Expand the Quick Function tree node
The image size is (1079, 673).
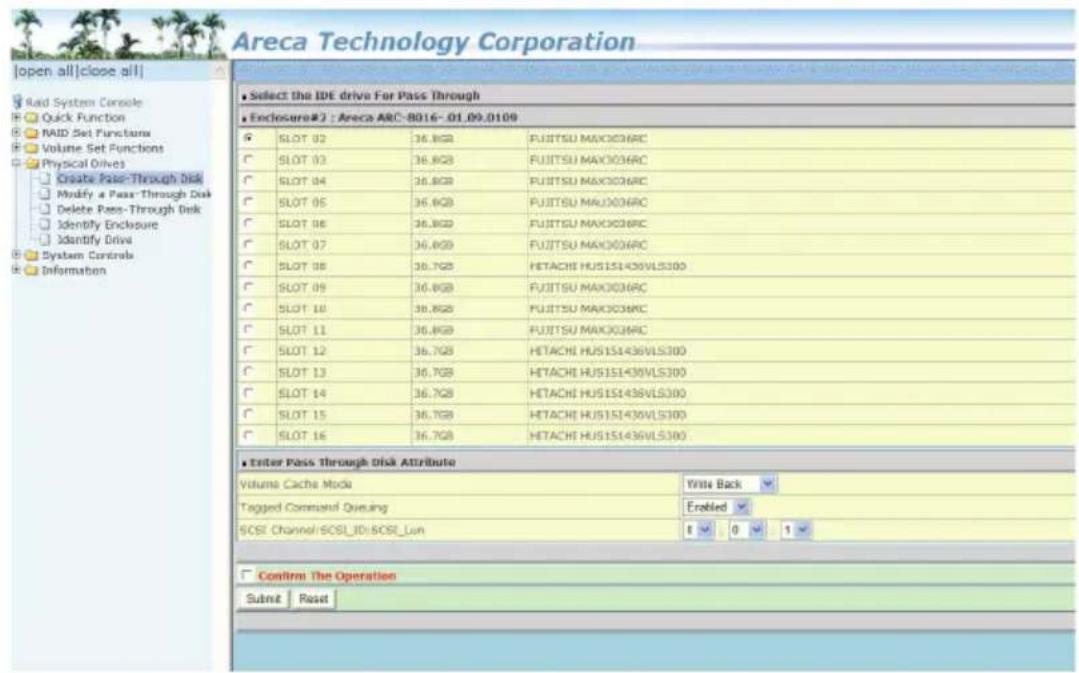(17, 118)
